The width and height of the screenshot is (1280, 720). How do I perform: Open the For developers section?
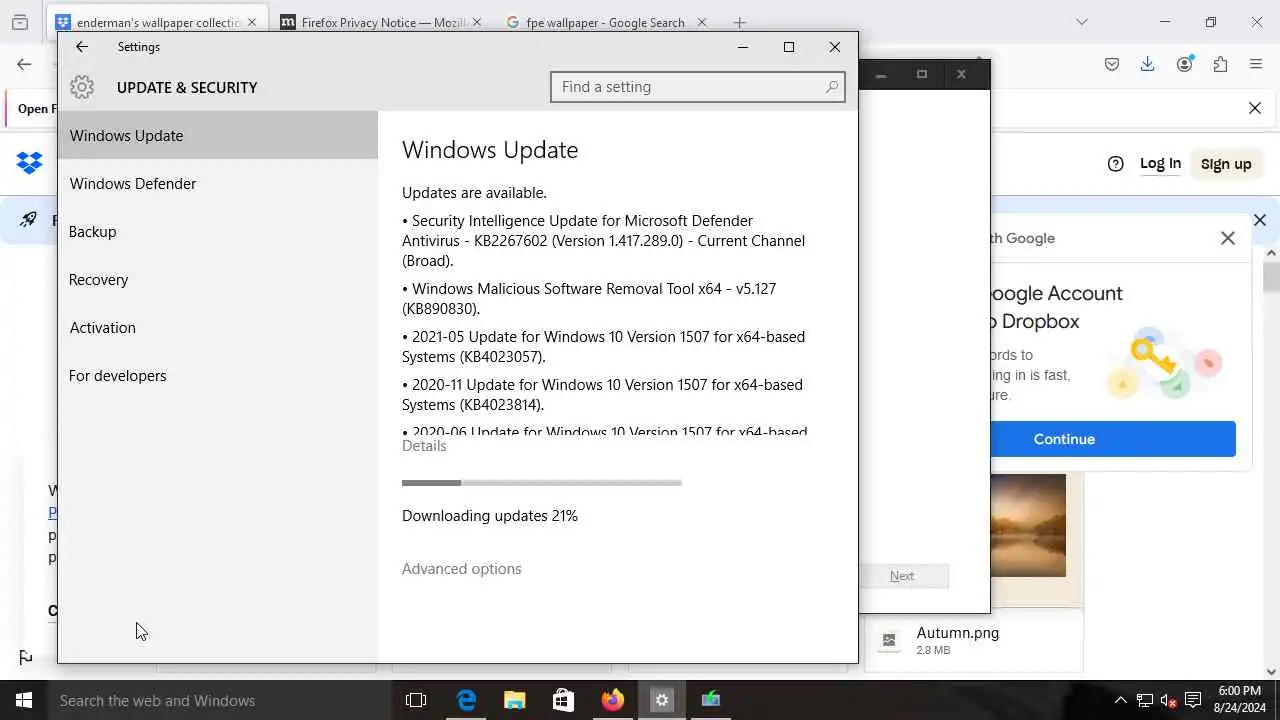[x=218, y=375]
